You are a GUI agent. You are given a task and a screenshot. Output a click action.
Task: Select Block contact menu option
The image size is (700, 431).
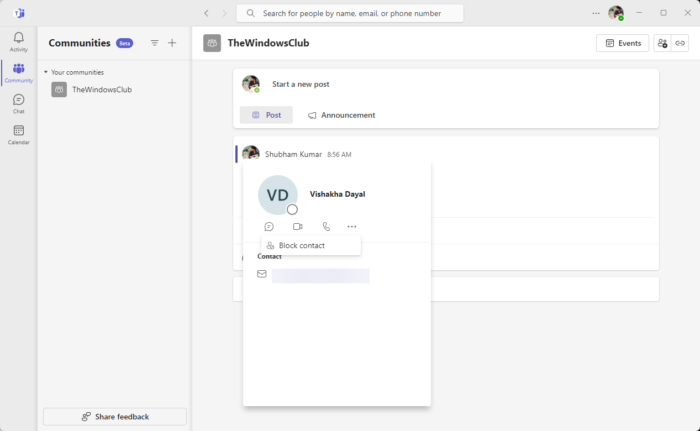(x=301, y=245)
